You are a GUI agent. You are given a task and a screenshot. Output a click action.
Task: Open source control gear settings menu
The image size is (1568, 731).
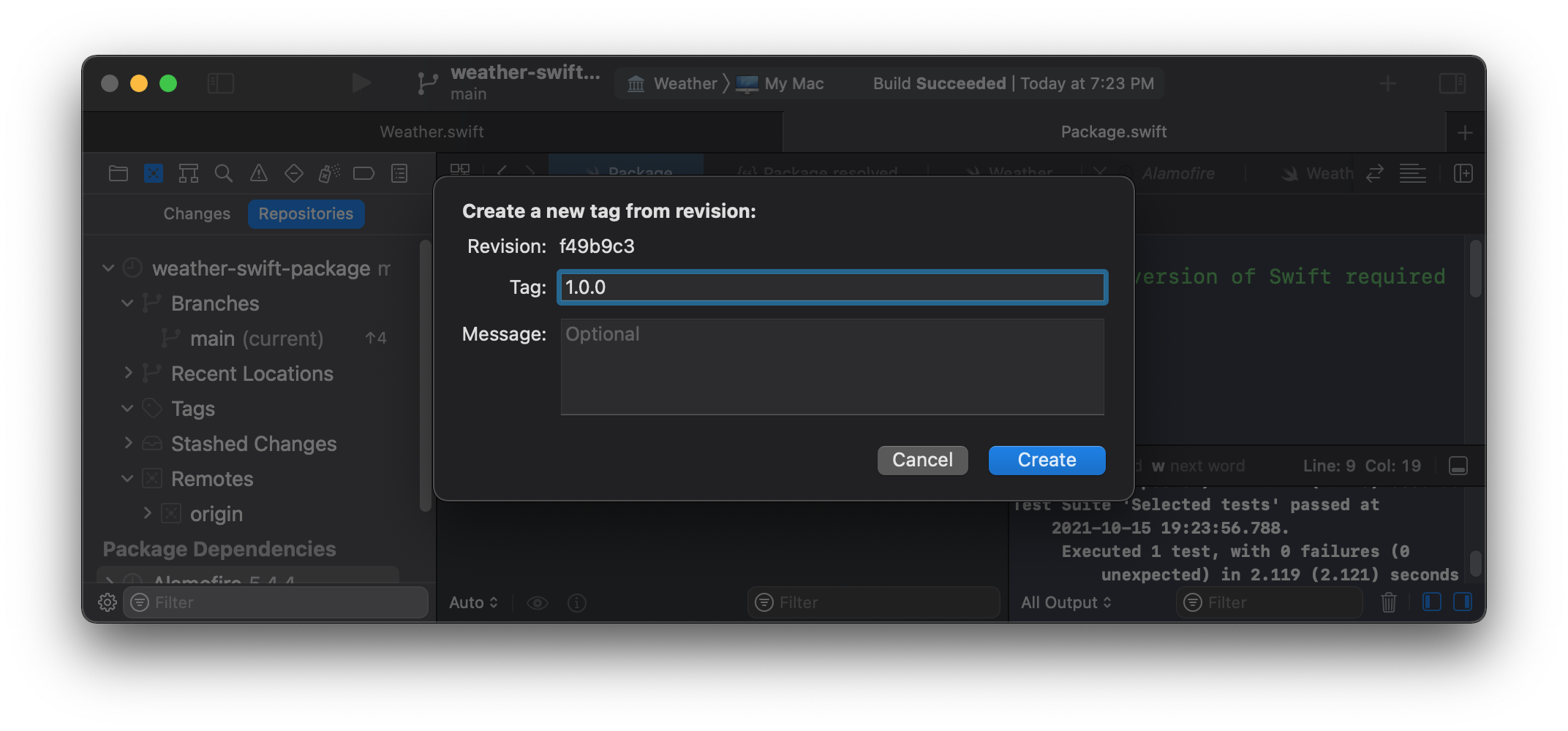pos(108,602)
